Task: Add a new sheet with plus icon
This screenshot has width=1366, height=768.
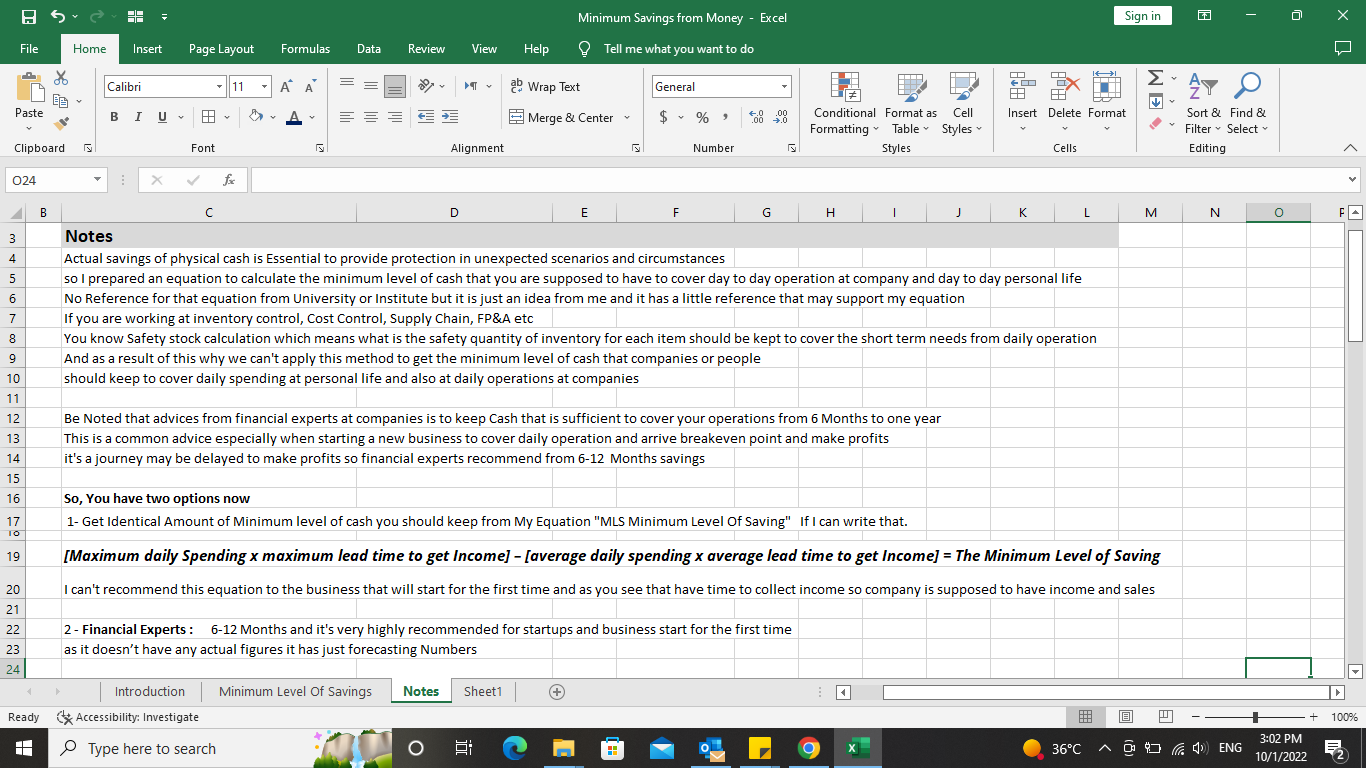Action: click(x=557, y=692)
